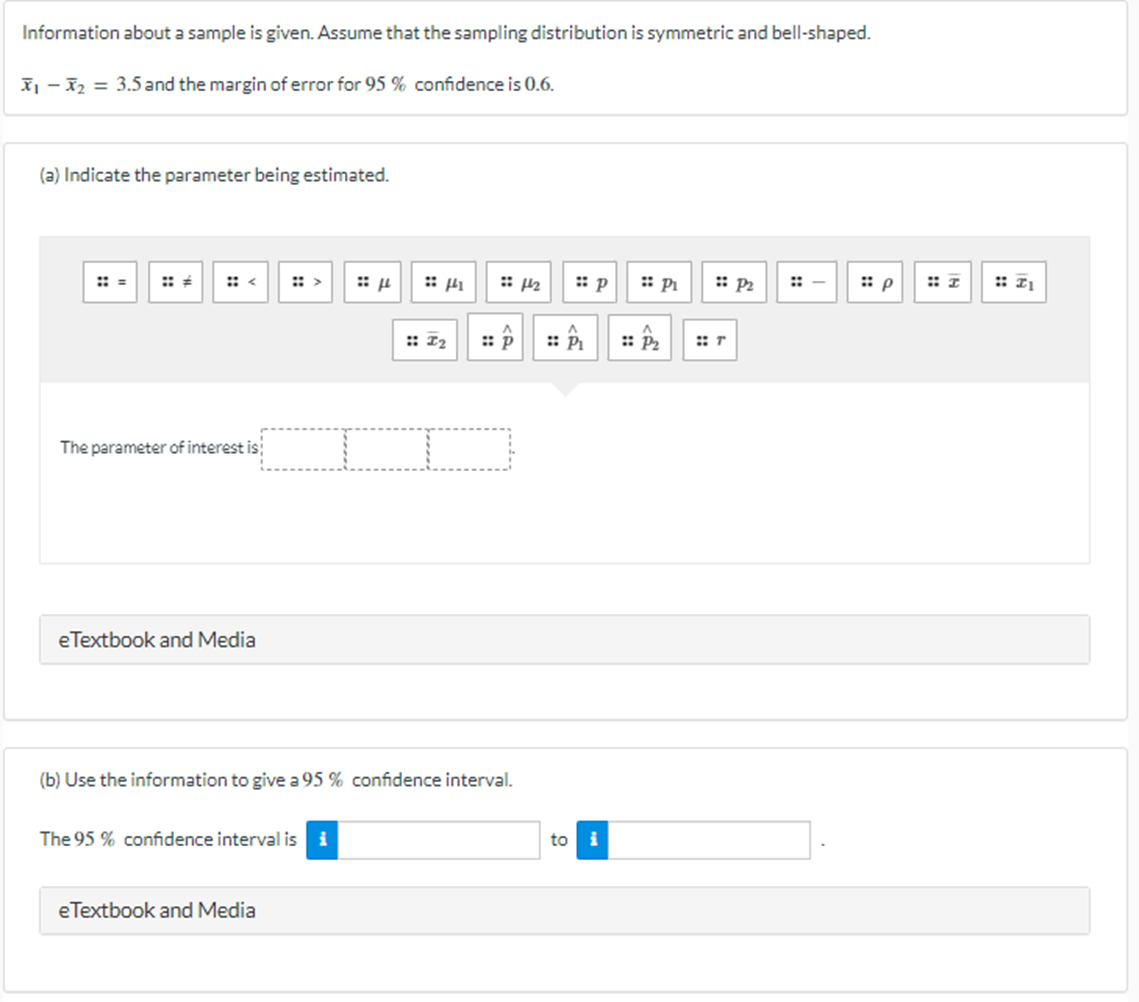Select the r correlation tile

tap(710, 340)
